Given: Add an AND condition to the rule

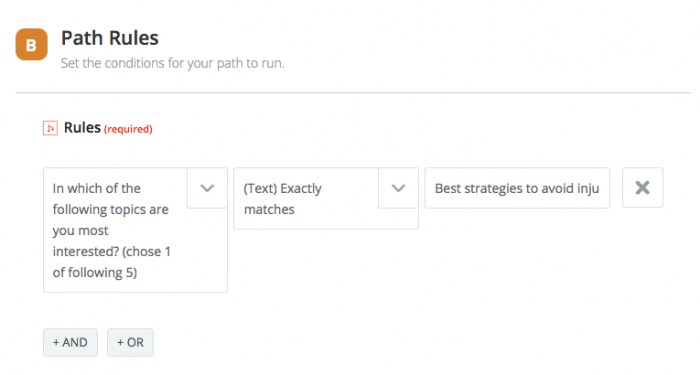Looking at the screenshot, I should point(70,342).
